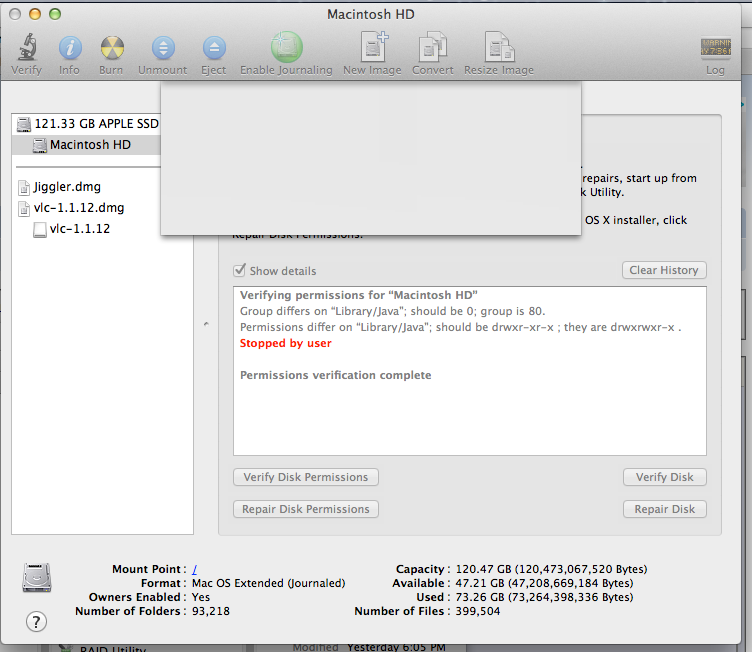Viewport: 752px width, 652px height.
Task: Click the Unmount toolbar icon
Action: click(x=163, y=48)
